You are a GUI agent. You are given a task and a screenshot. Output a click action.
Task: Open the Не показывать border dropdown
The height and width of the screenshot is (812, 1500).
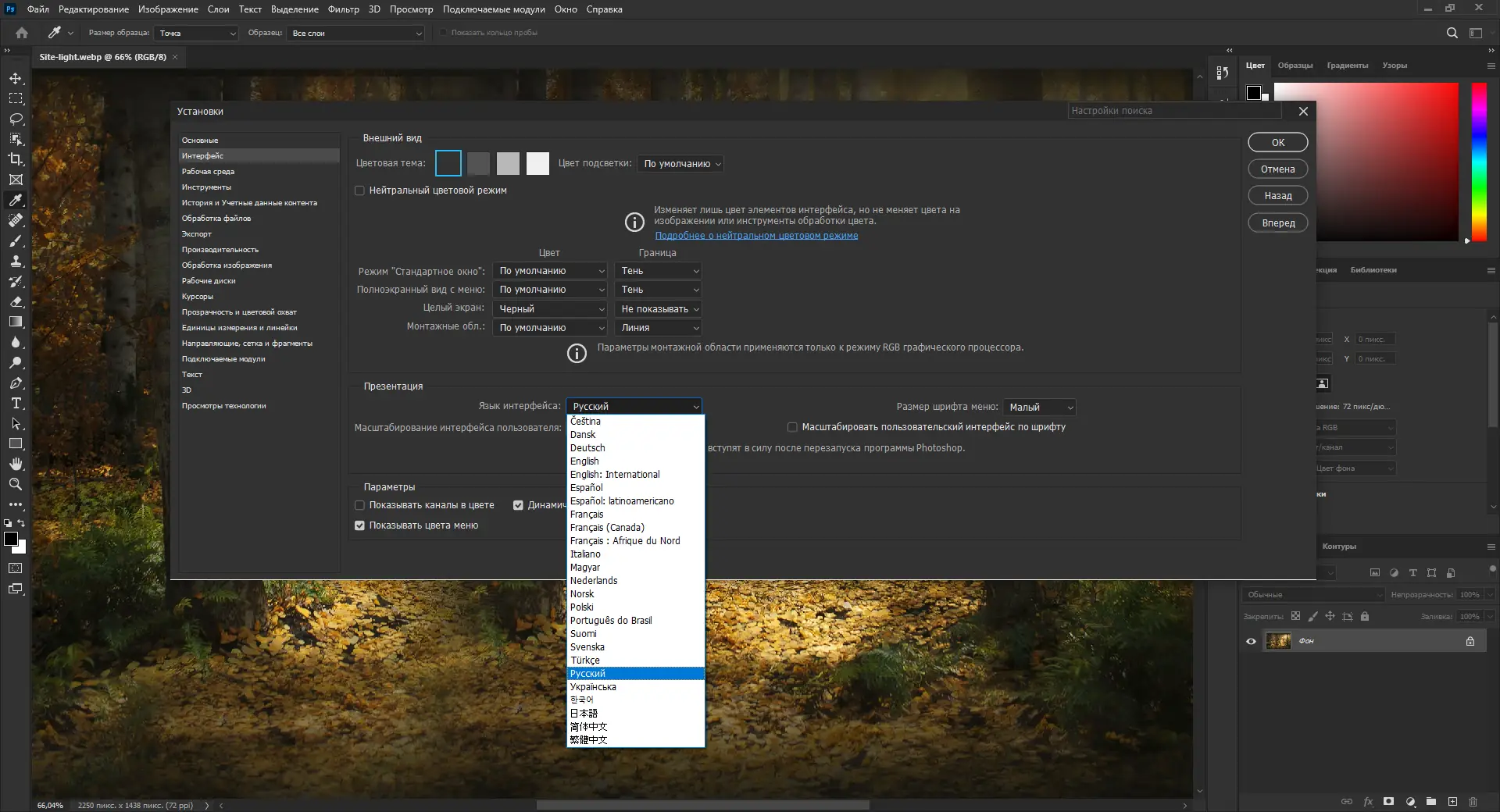coord(659,309)
